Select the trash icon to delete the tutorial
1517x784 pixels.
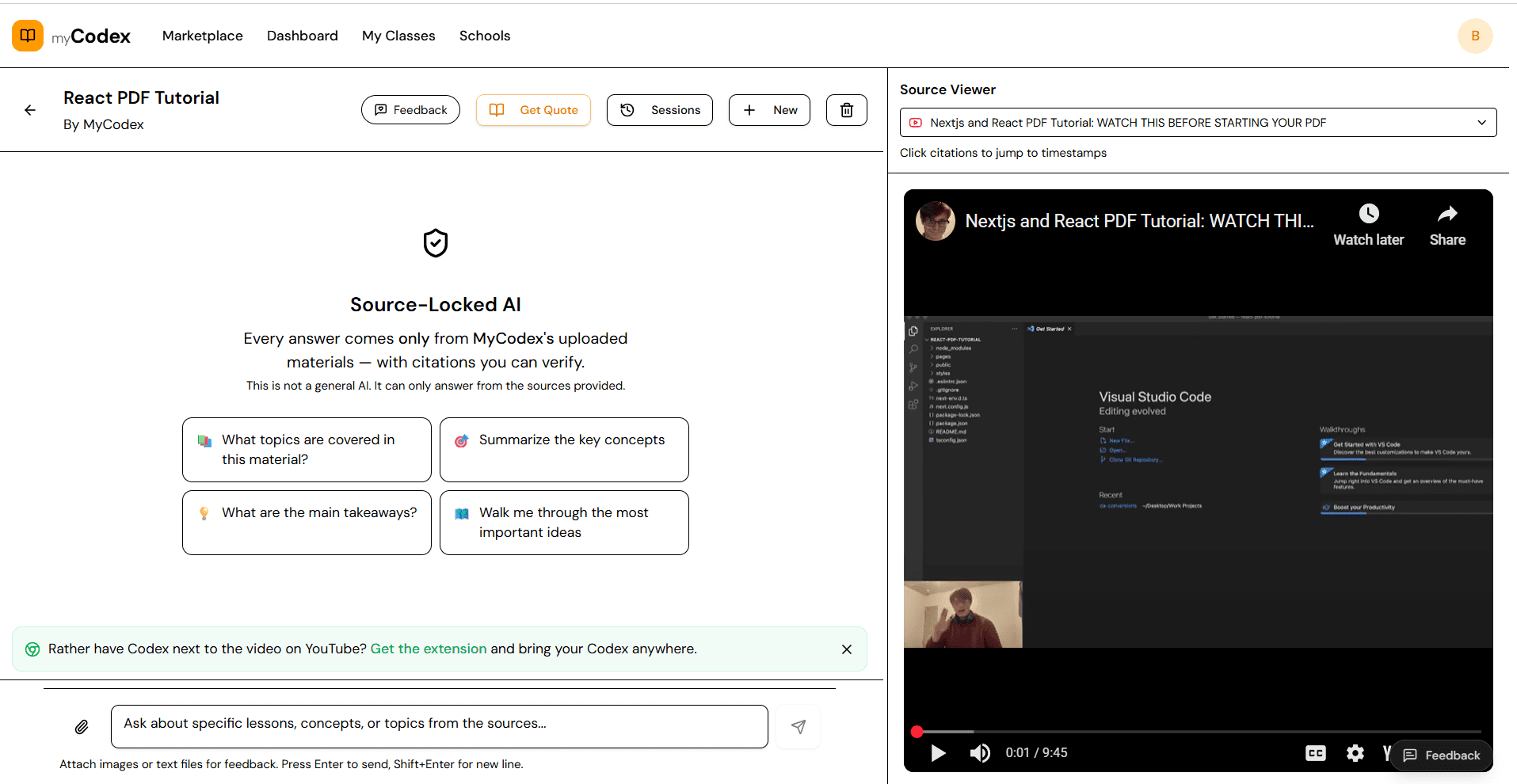pos(846,109)
